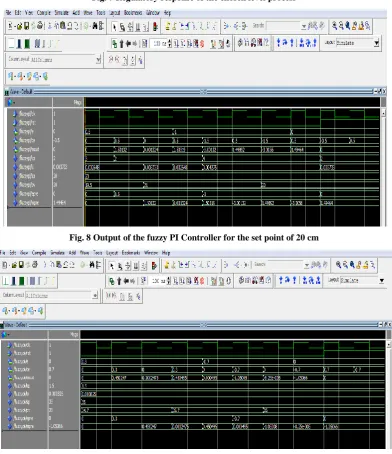Click Find binoculars icon in lower window toolbar

coord(91,265)
